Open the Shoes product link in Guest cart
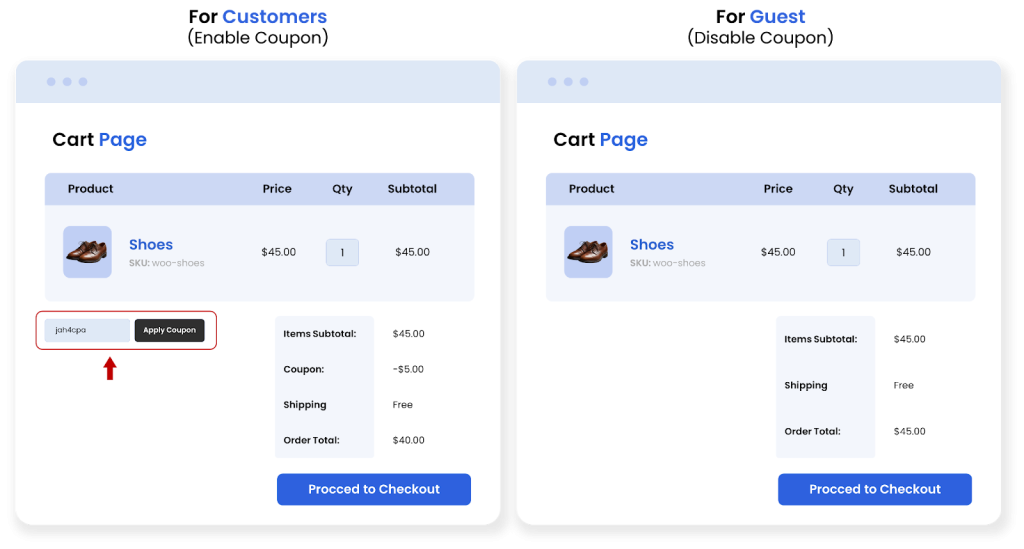This screenshot has width=1024, height=549. coord(652,245)
